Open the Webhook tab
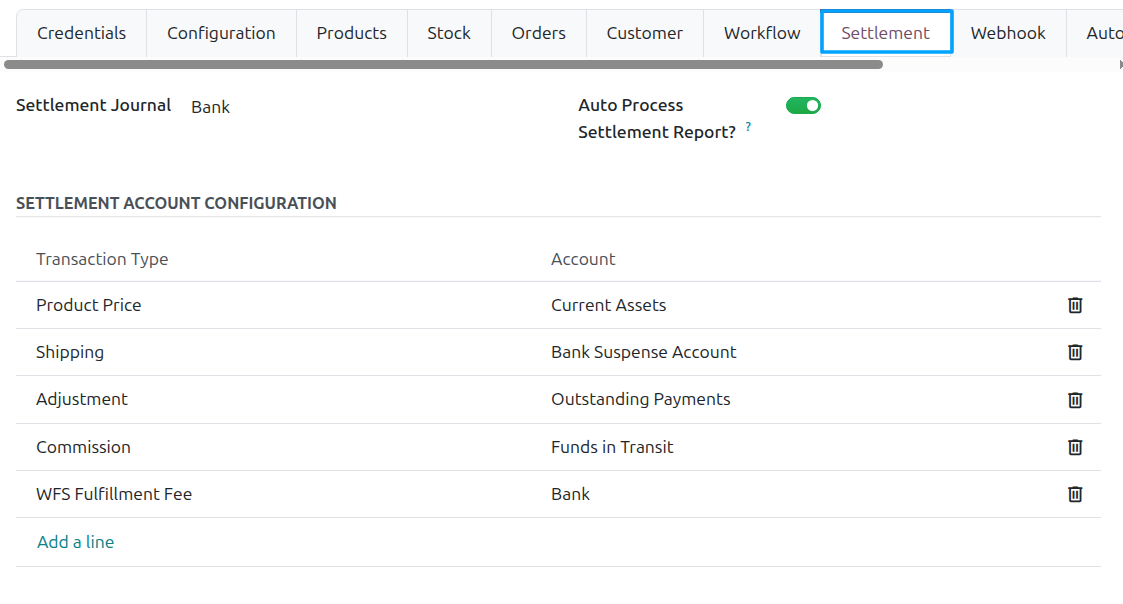 1008,33
